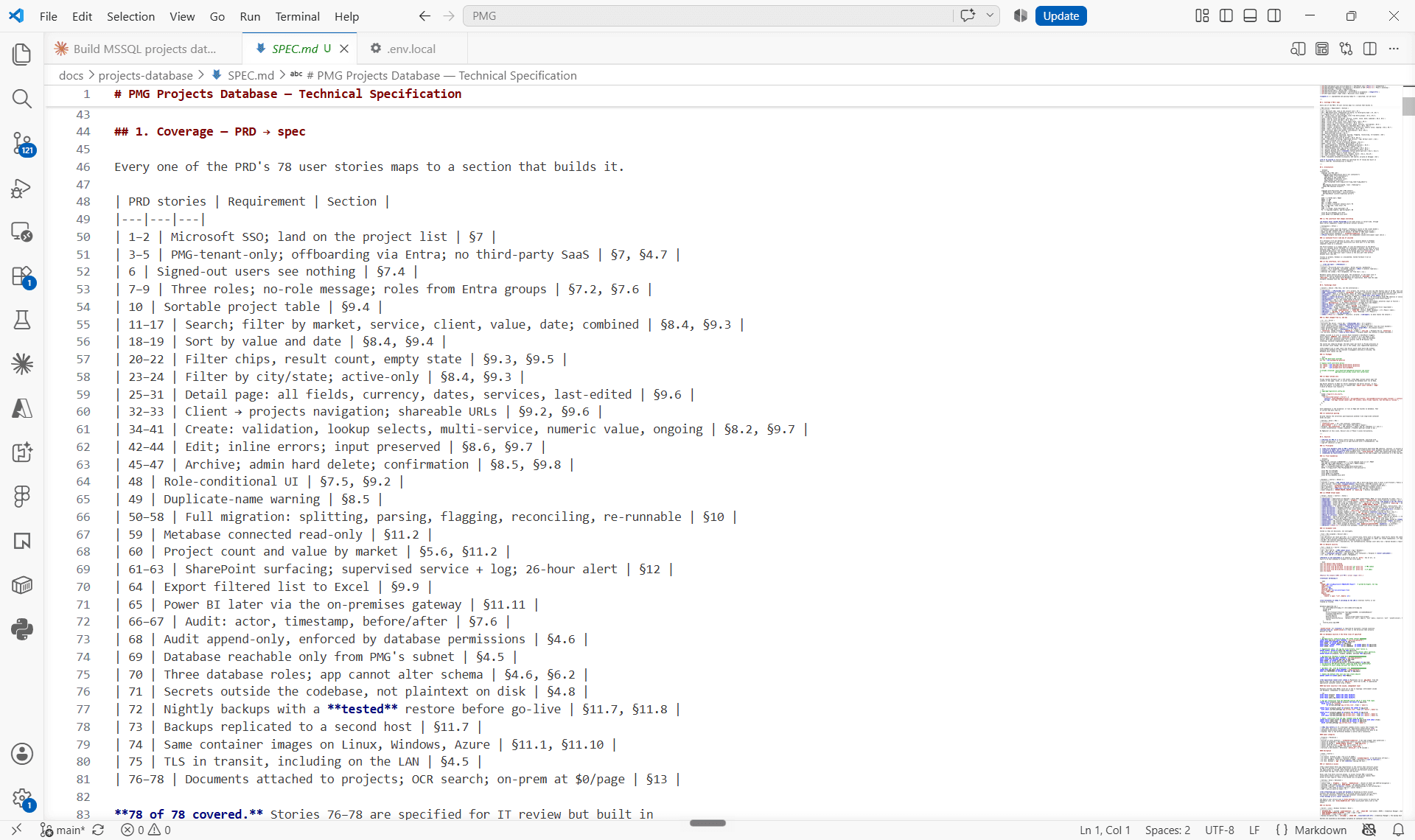Open the Terminal menu
Screen dimensions: 1415x840
[297, 16]
